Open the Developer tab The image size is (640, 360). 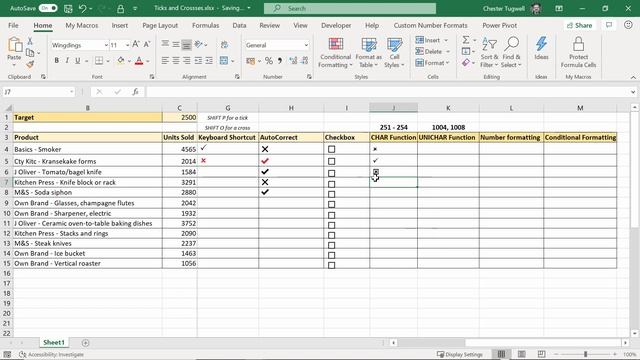coord(336,25)
